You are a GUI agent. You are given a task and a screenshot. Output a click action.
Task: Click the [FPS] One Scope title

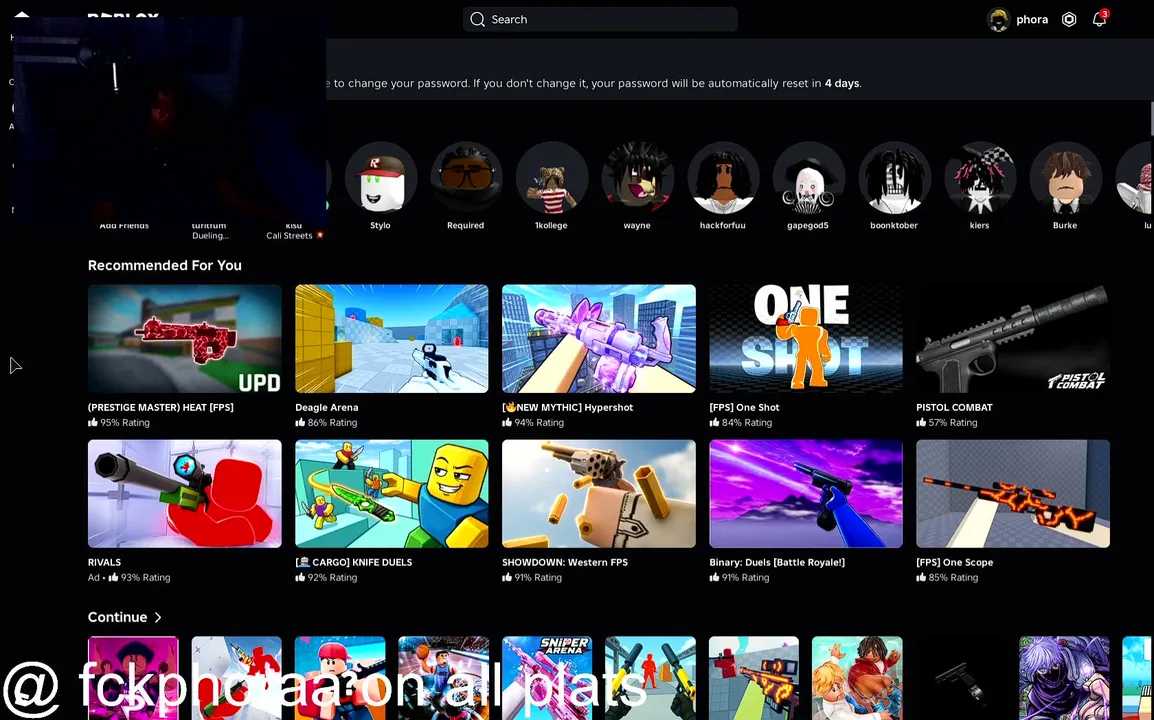tap(954, 562)
